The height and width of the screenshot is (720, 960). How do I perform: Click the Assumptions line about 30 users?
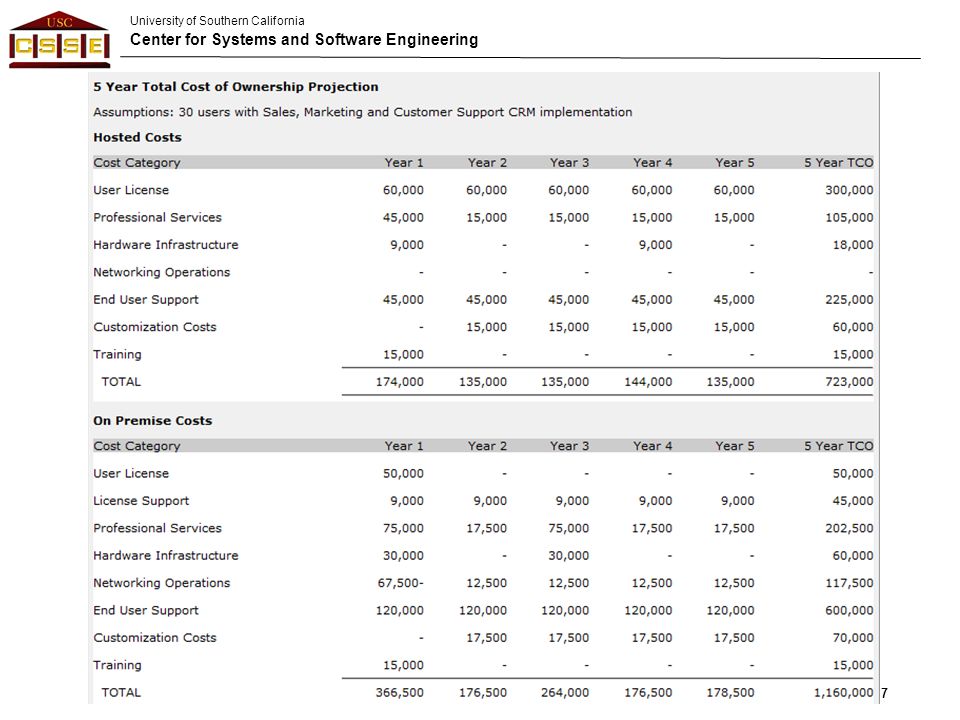click(x=362, y=113)
